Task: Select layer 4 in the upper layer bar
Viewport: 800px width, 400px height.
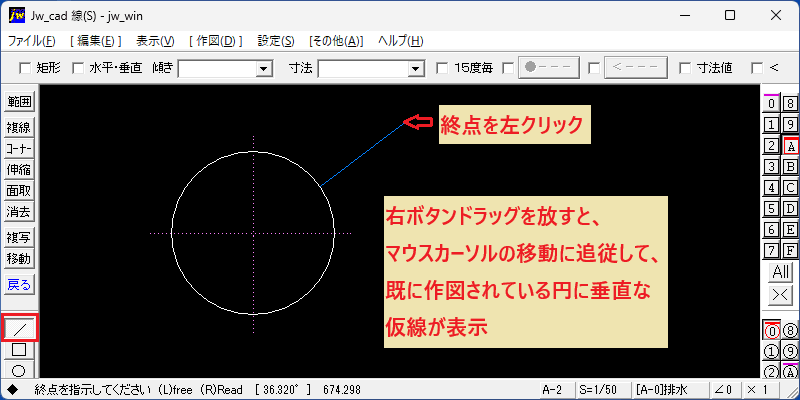Action: click(x=771, y=188)
